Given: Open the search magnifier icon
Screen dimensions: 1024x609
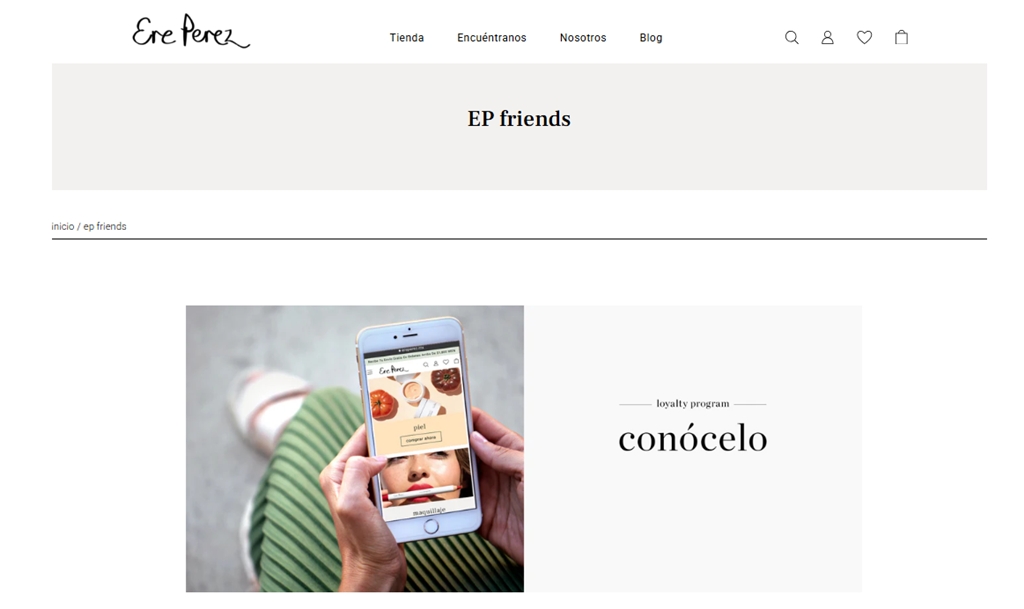Looking at the screenshot, I should click(792, 37).
